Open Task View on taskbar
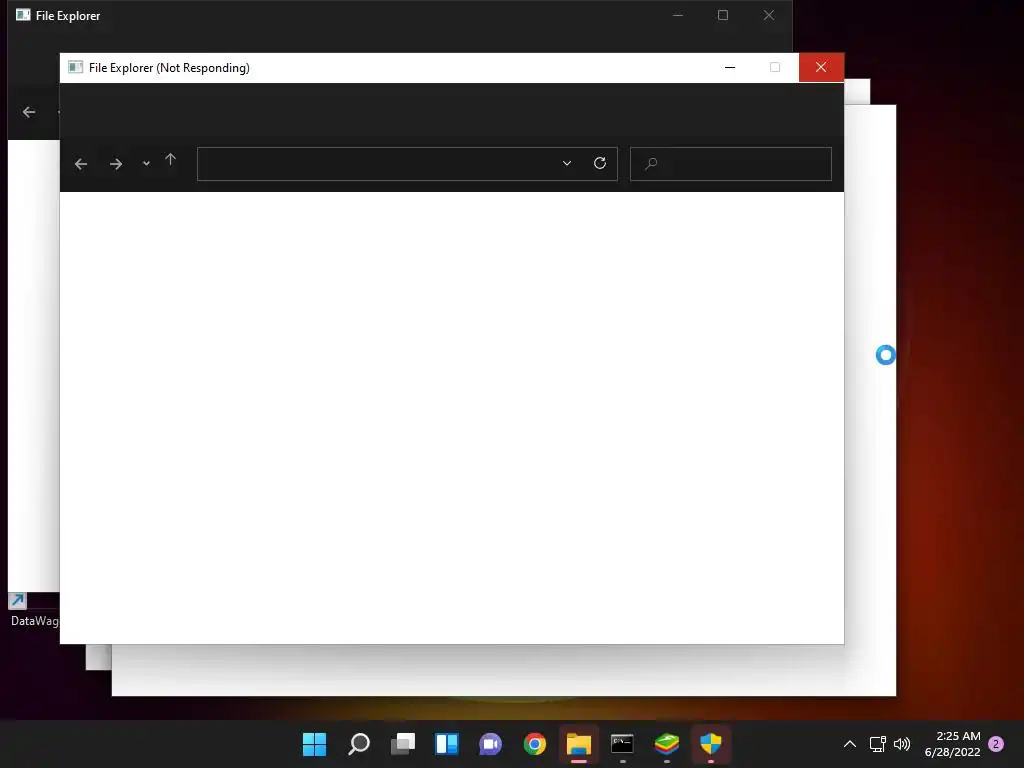The height and width of the screenshot is (768, 1024). pos(402,744)
